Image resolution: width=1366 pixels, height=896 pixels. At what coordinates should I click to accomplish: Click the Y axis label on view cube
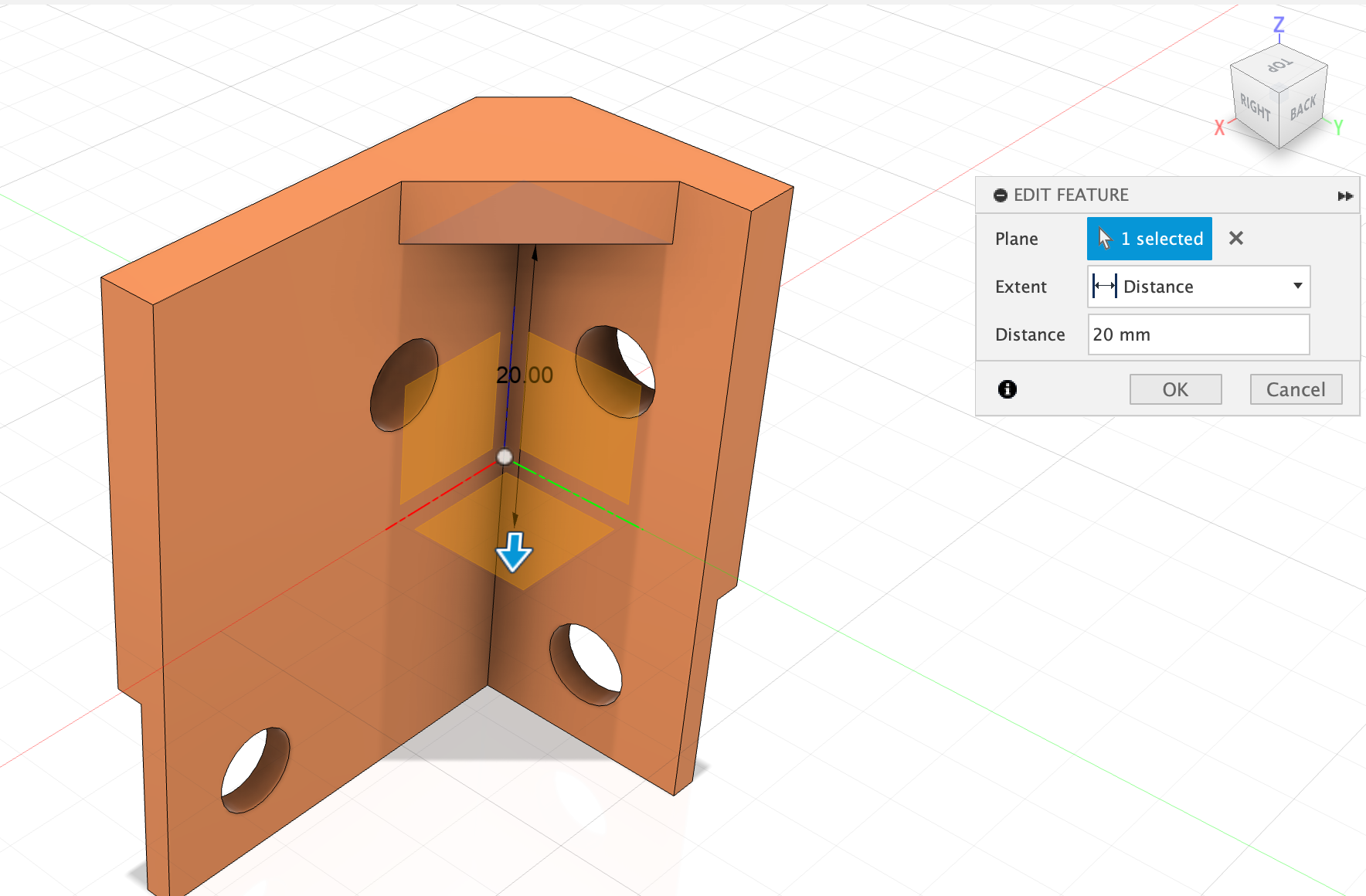pos(1338,127)
